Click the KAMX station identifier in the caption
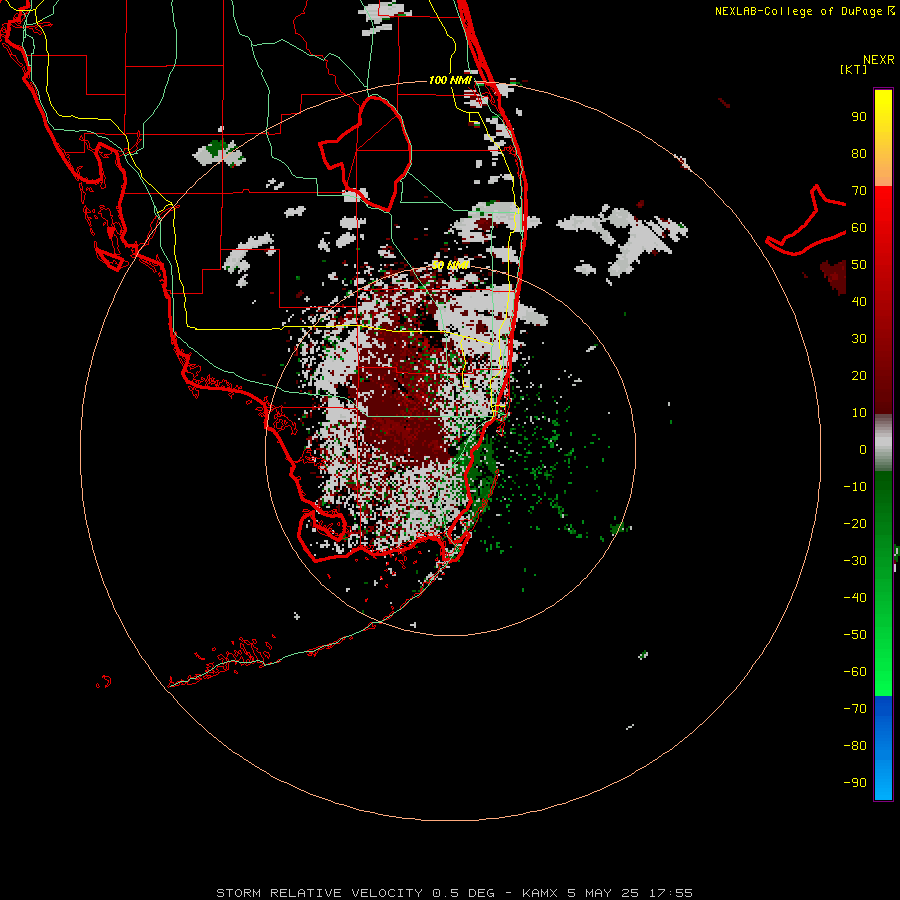 tap(540, 893)
